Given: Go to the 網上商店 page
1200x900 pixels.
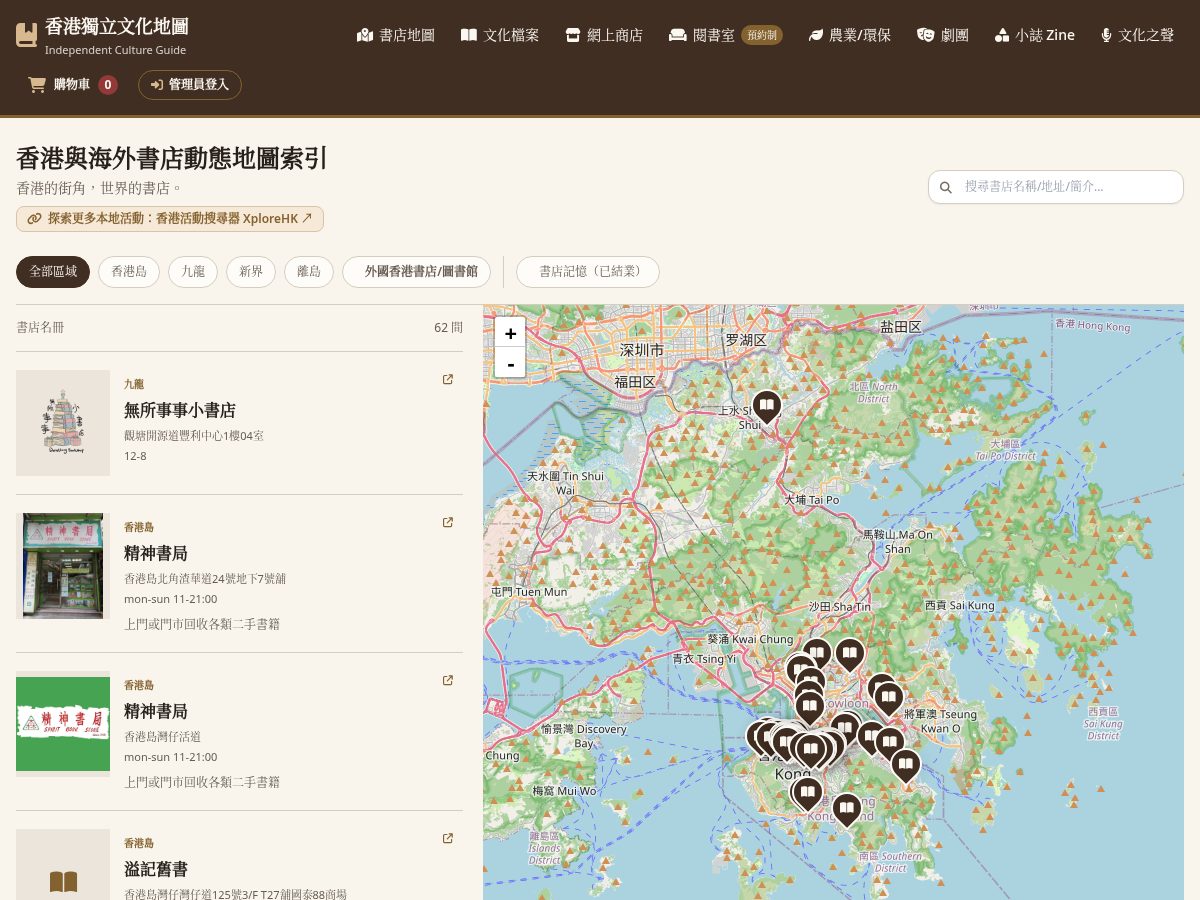Looking at the screenshot, I should (604, 35).
